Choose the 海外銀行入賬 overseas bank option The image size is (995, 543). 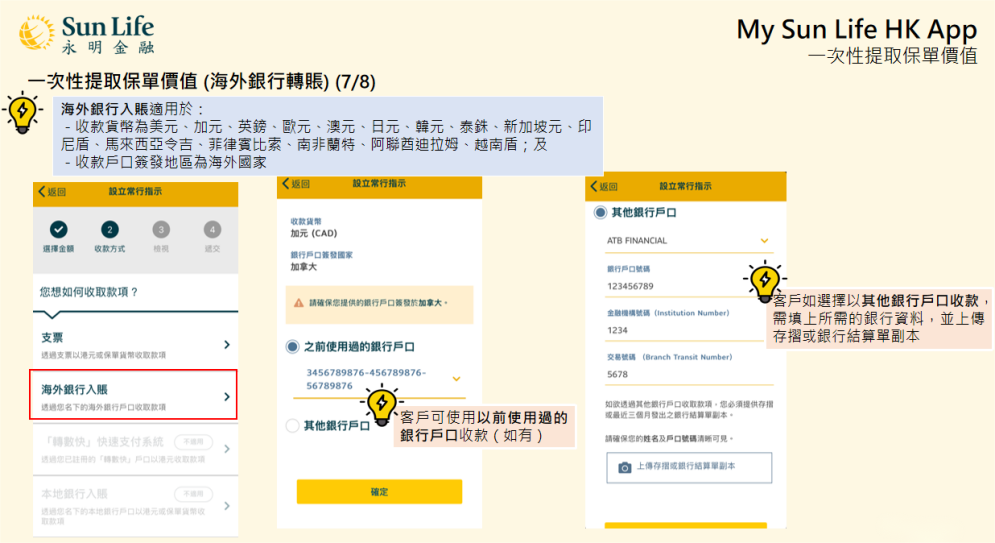[x=136, y=395]
